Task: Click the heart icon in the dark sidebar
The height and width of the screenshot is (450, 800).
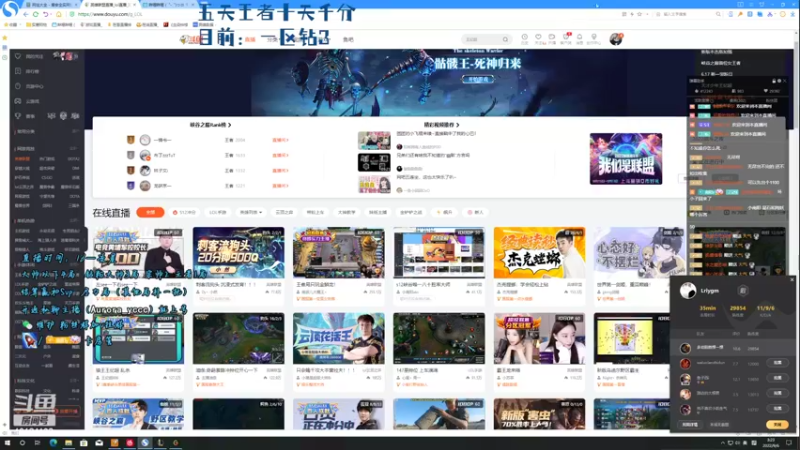Action: click(x=18, y=56)
